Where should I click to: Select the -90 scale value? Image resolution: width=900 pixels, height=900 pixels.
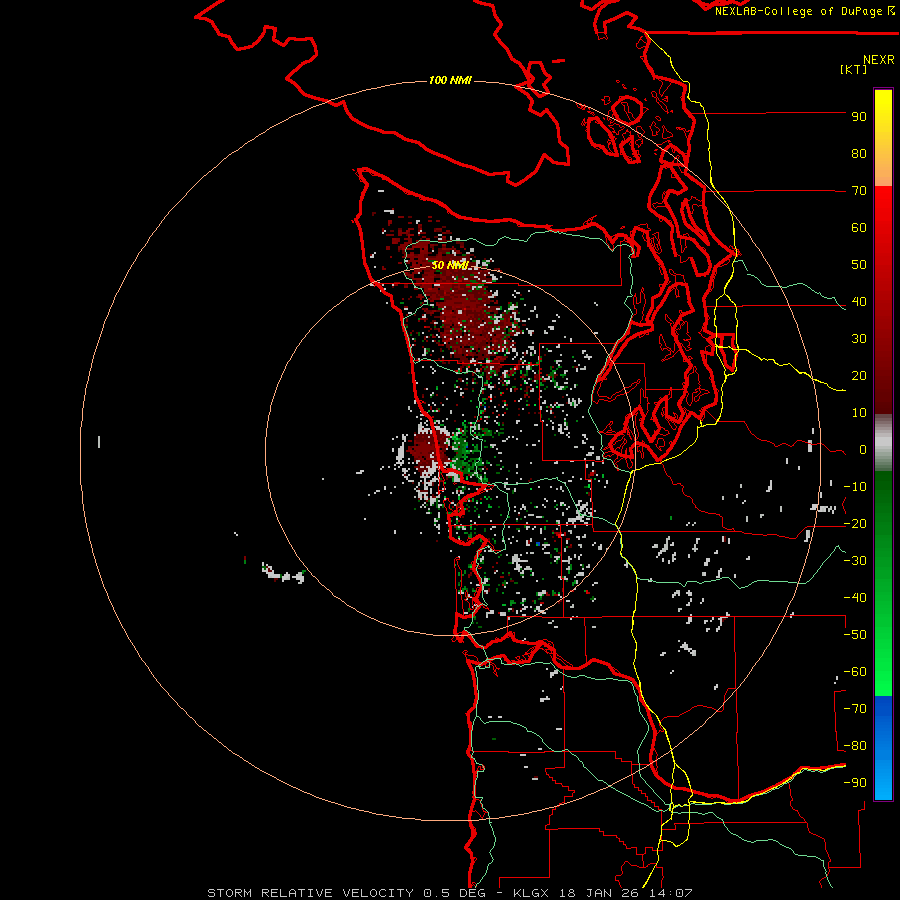click(855, 783)
